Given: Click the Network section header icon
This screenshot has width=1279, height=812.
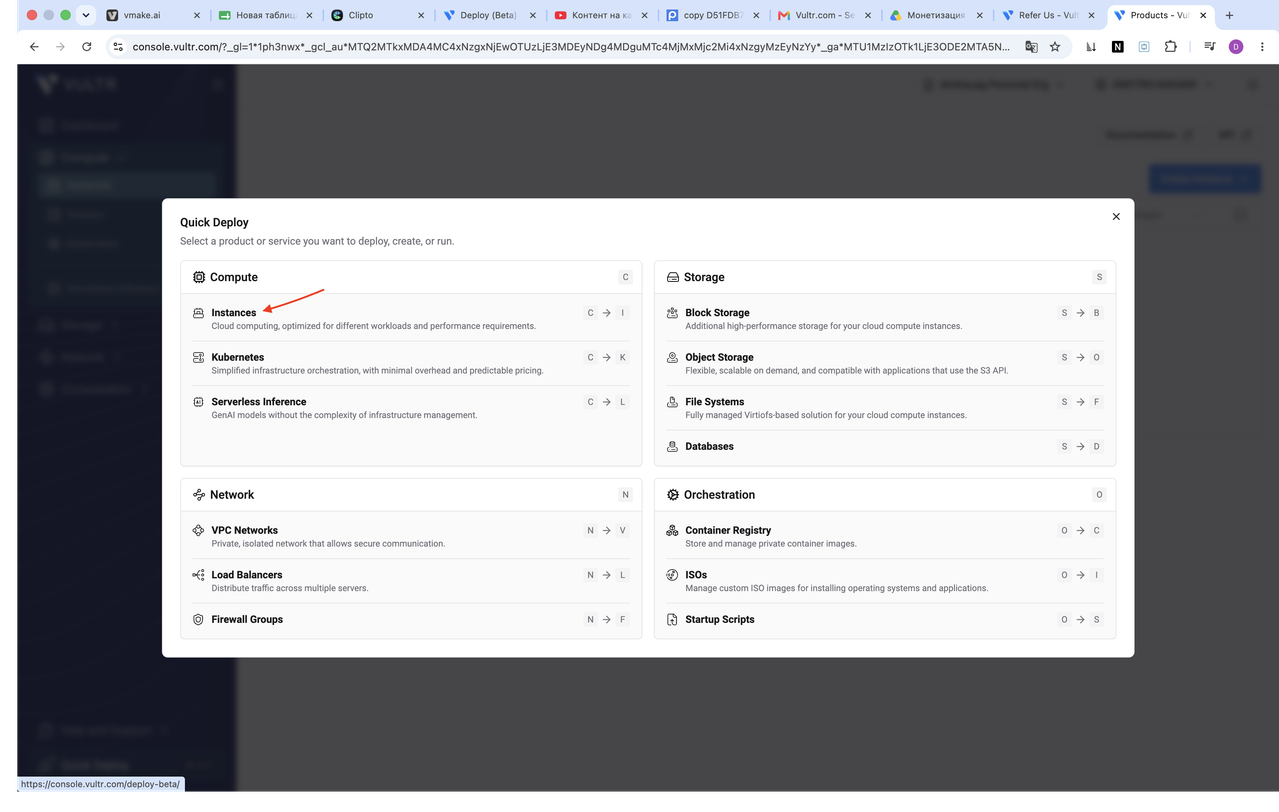Looking at the screenshot, I should pos(199,495).
